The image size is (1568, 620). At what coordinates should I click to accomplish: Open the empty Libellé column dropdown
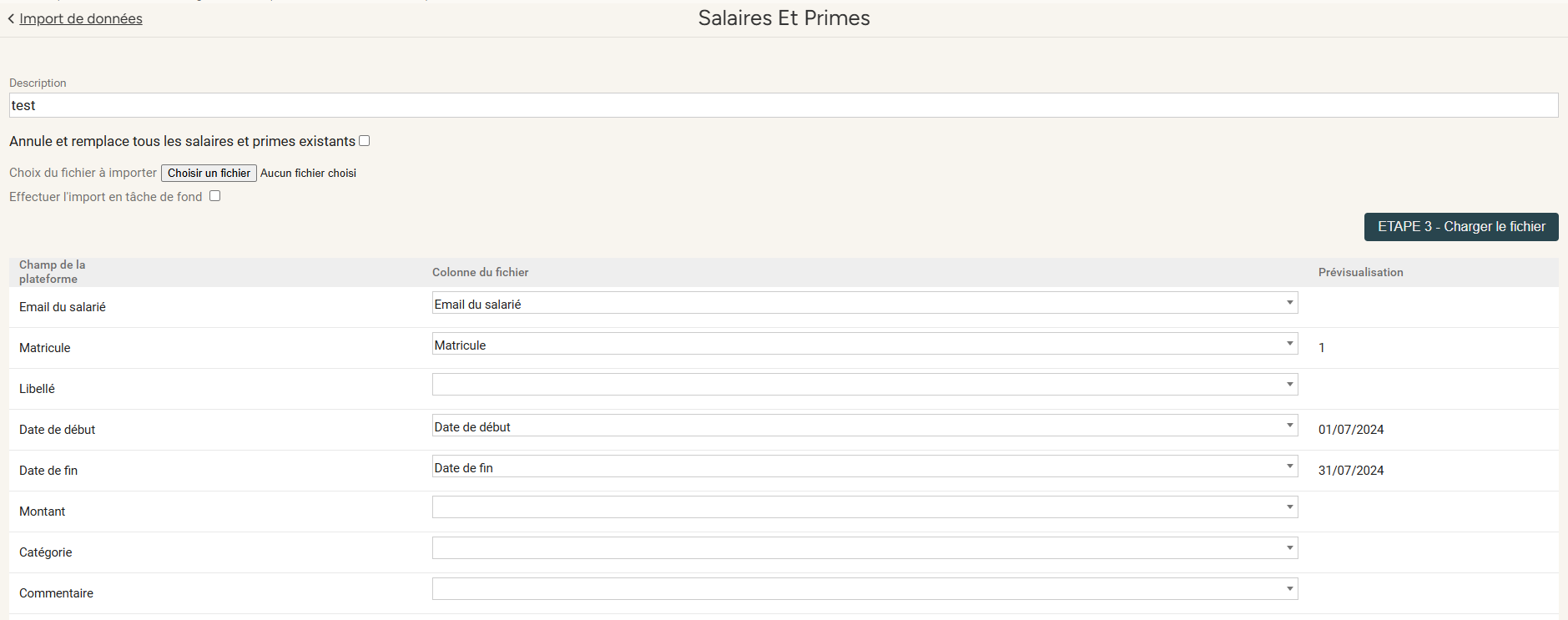pyautogui.click(x=865, y=385)
